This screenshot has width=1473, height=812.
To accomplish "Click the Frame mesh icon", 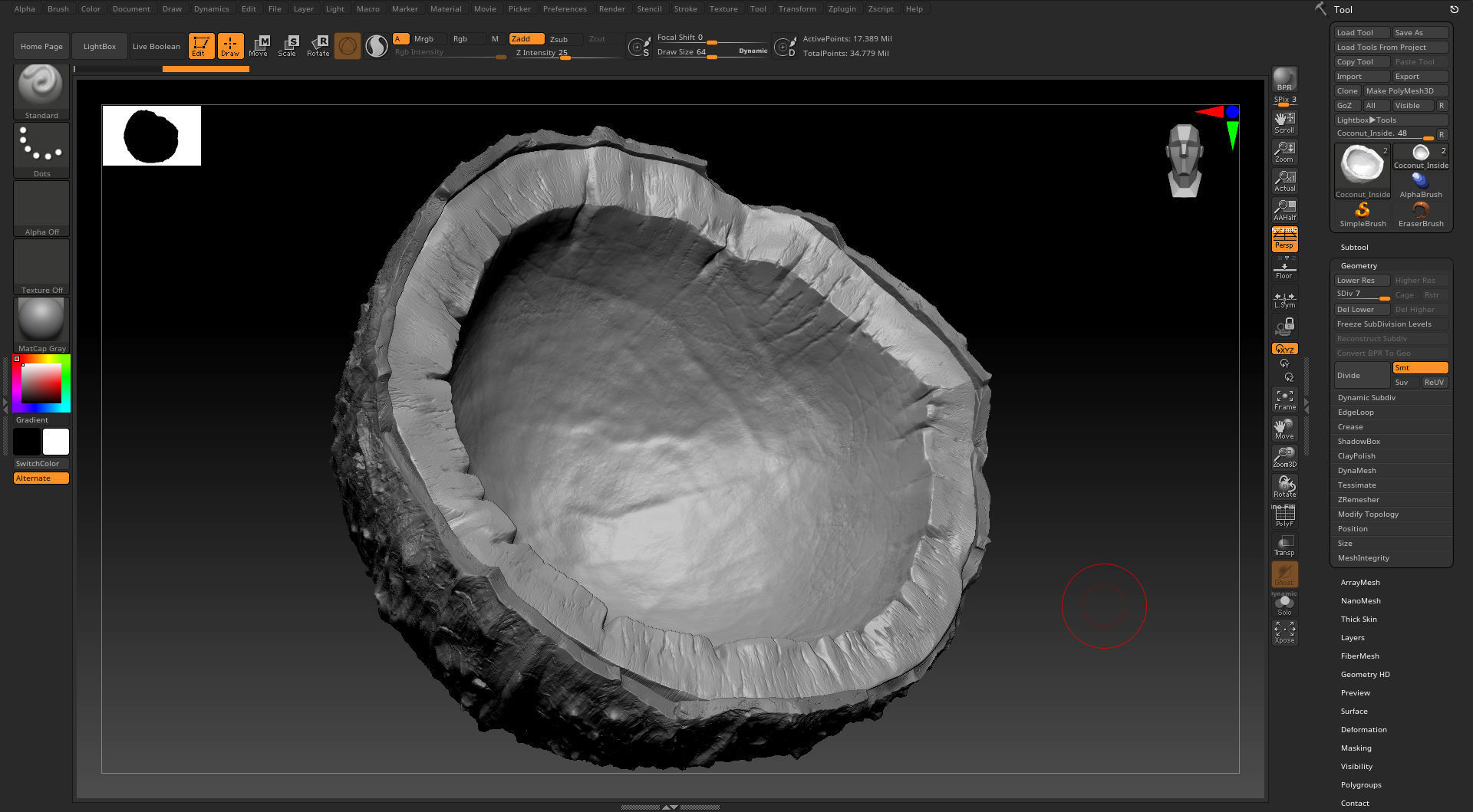I will [x=1284, y=399].
